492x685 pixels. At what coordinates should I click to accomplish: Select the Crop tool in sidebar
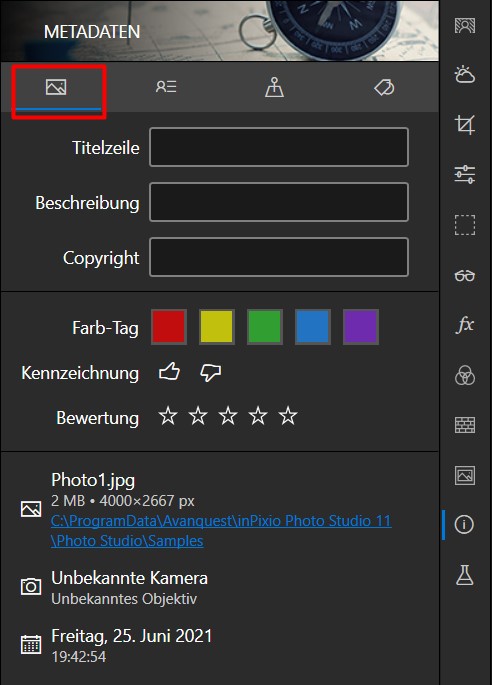point(464,125)
